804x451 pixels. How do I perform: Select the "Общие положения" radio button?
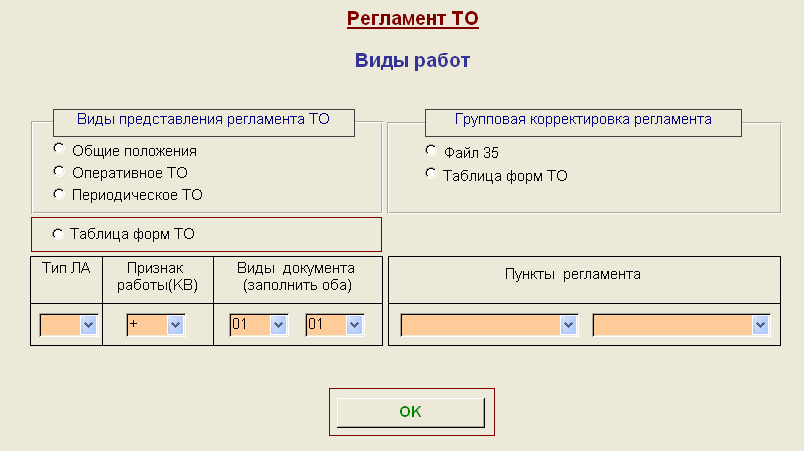[59, 150]
